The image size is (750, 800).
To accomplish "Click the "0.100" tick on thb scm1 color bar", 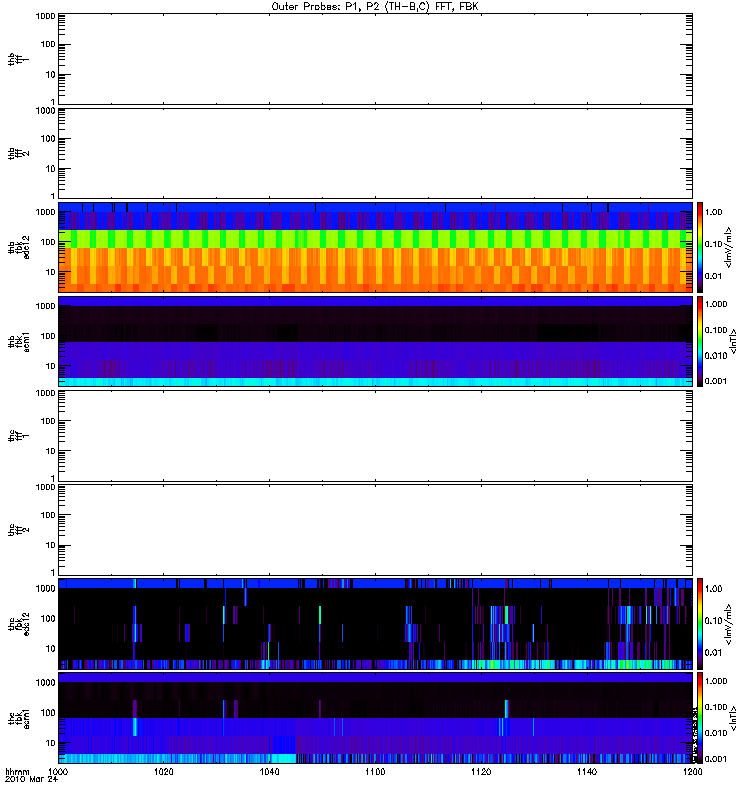I will [x=716, y=330].
